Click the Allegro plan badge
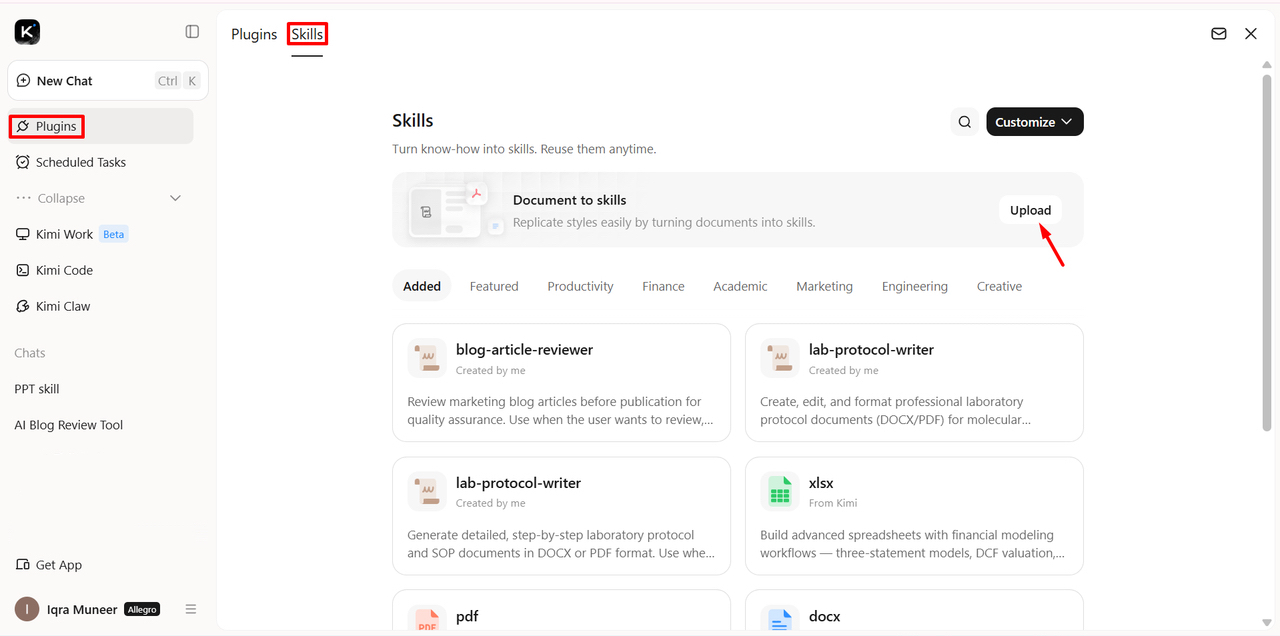This screenshot has width=1280, height=636. tap(142, 609)
